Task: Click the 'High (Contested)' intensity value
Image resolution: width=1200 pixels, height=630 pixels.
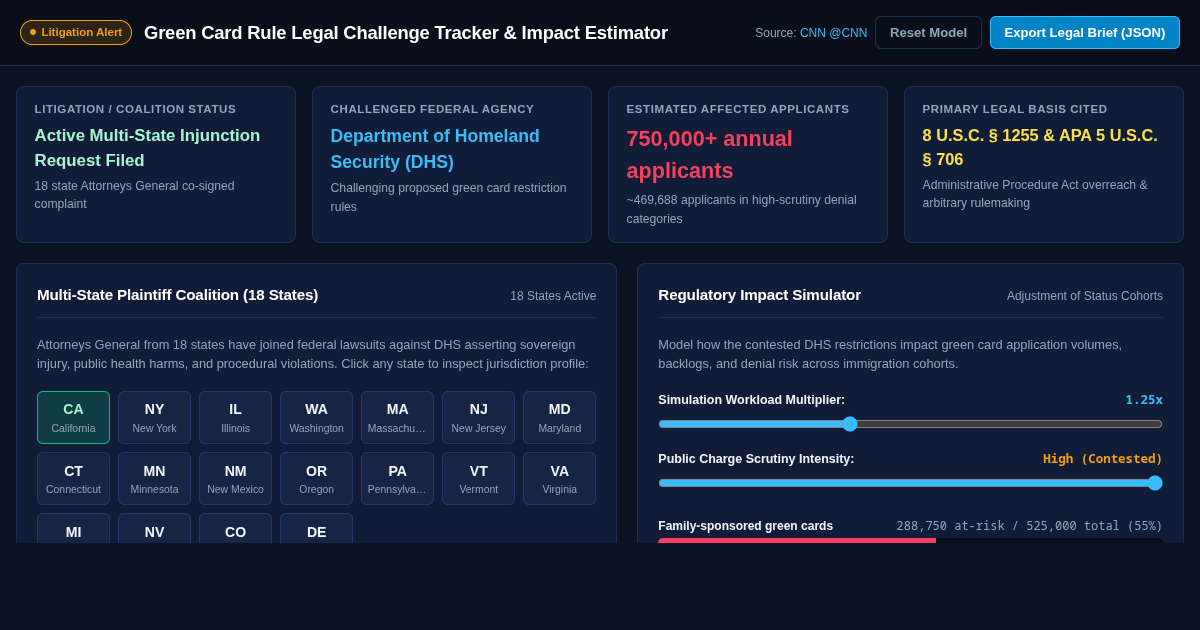Action: point(1103,459)
